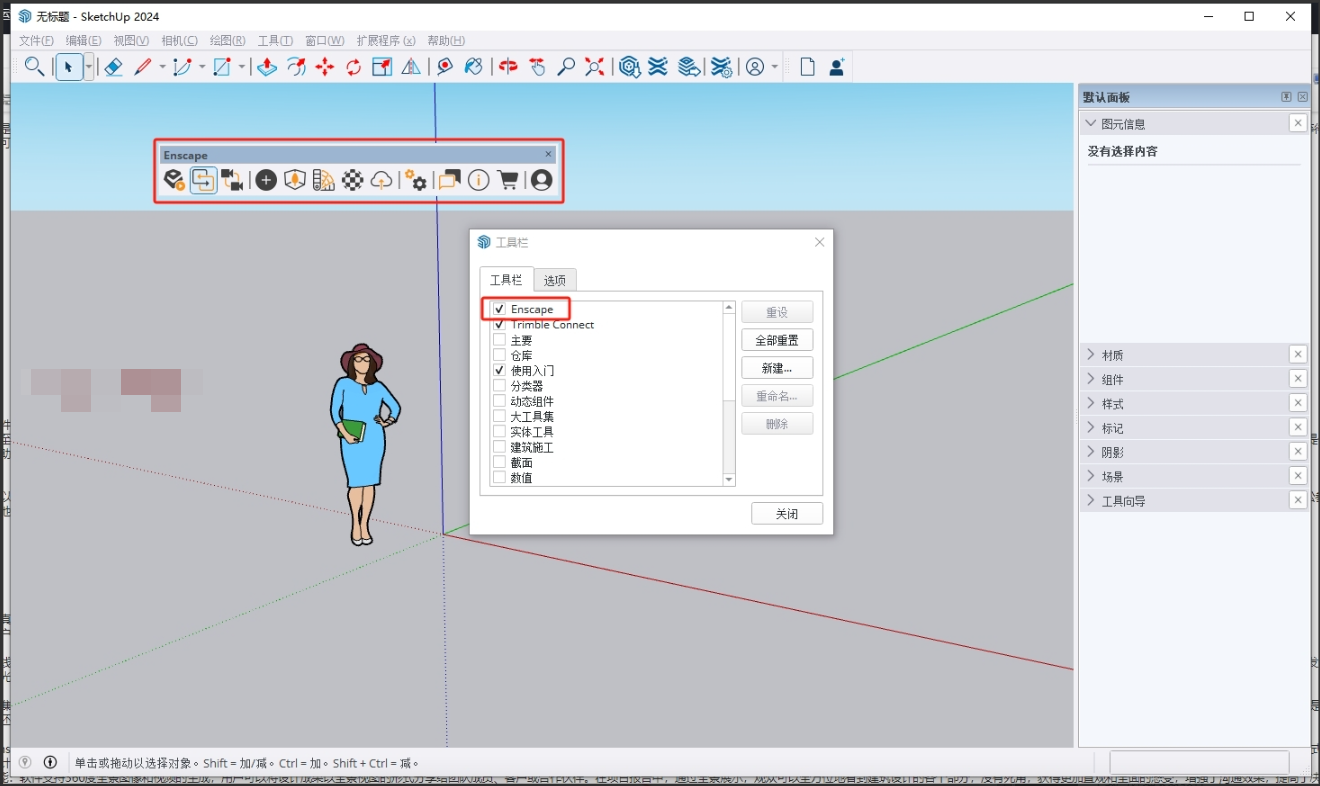
Task: Expand the 场景 panel
Action: [1091, 477]
